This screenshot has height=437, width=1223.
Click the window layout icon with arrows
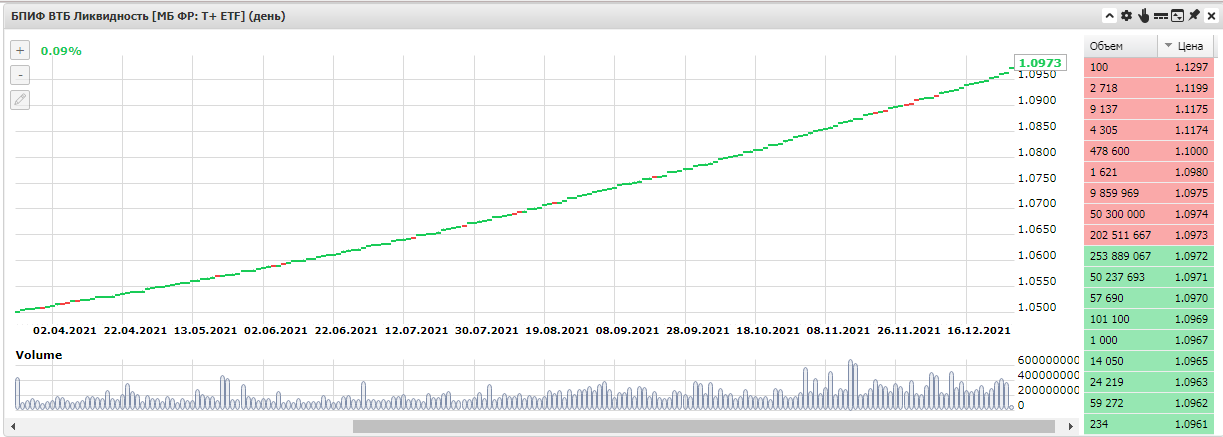coord(1177,16)
